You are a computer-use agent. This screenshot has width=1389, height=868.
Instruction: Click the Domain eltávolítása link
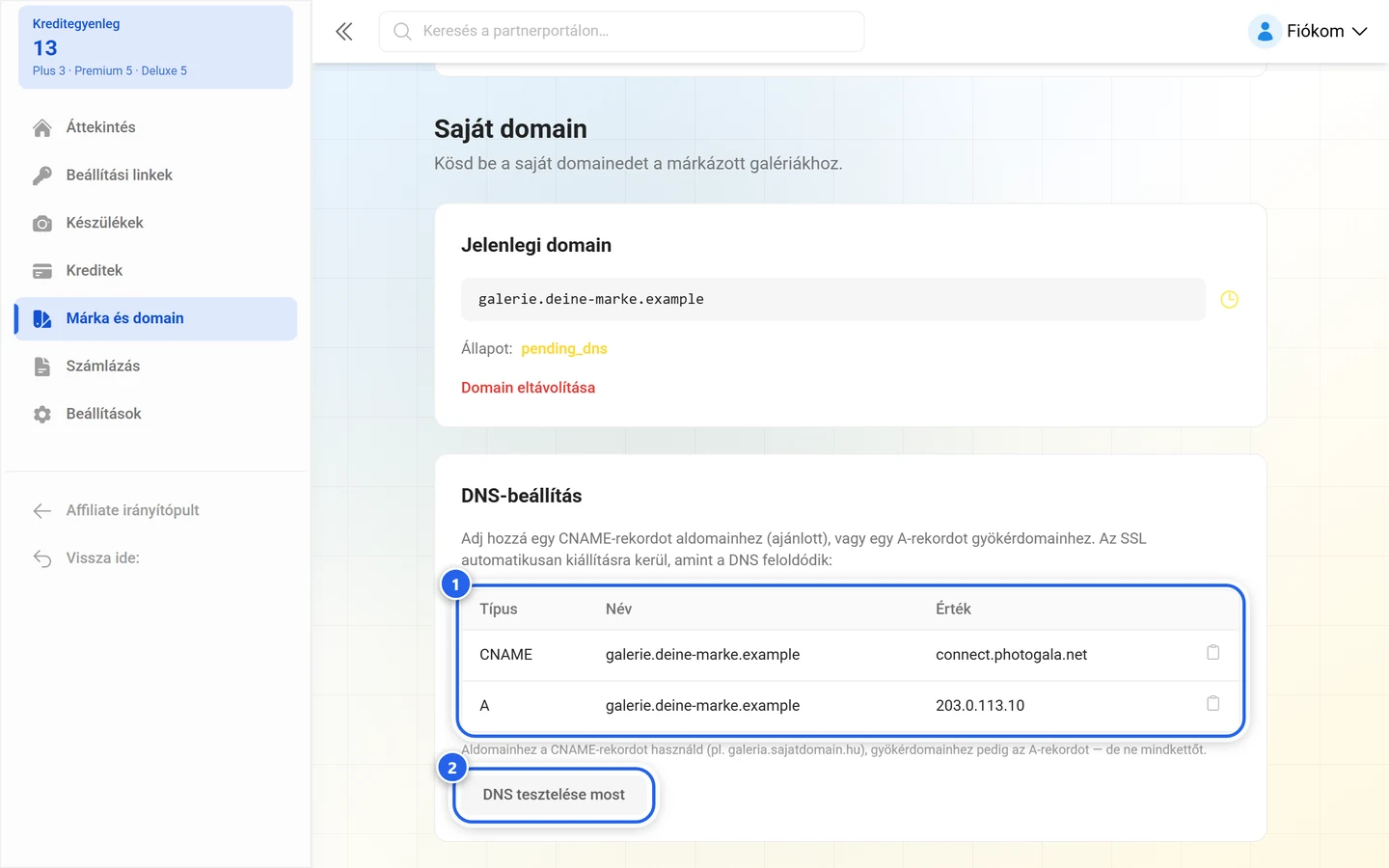point(528,388)
